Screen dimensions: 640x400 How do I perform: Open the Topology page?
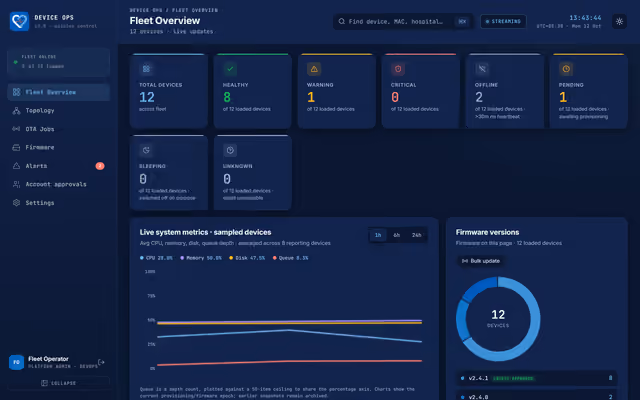point(58,111)
